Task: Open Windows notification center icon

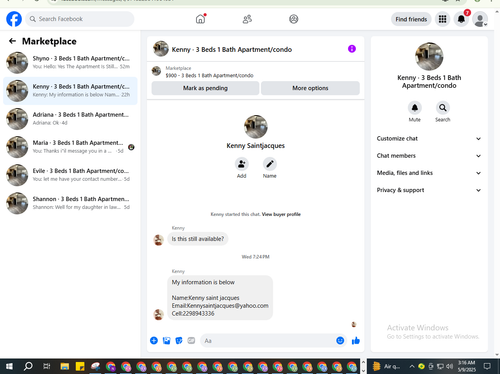Action: coord(487,366)
